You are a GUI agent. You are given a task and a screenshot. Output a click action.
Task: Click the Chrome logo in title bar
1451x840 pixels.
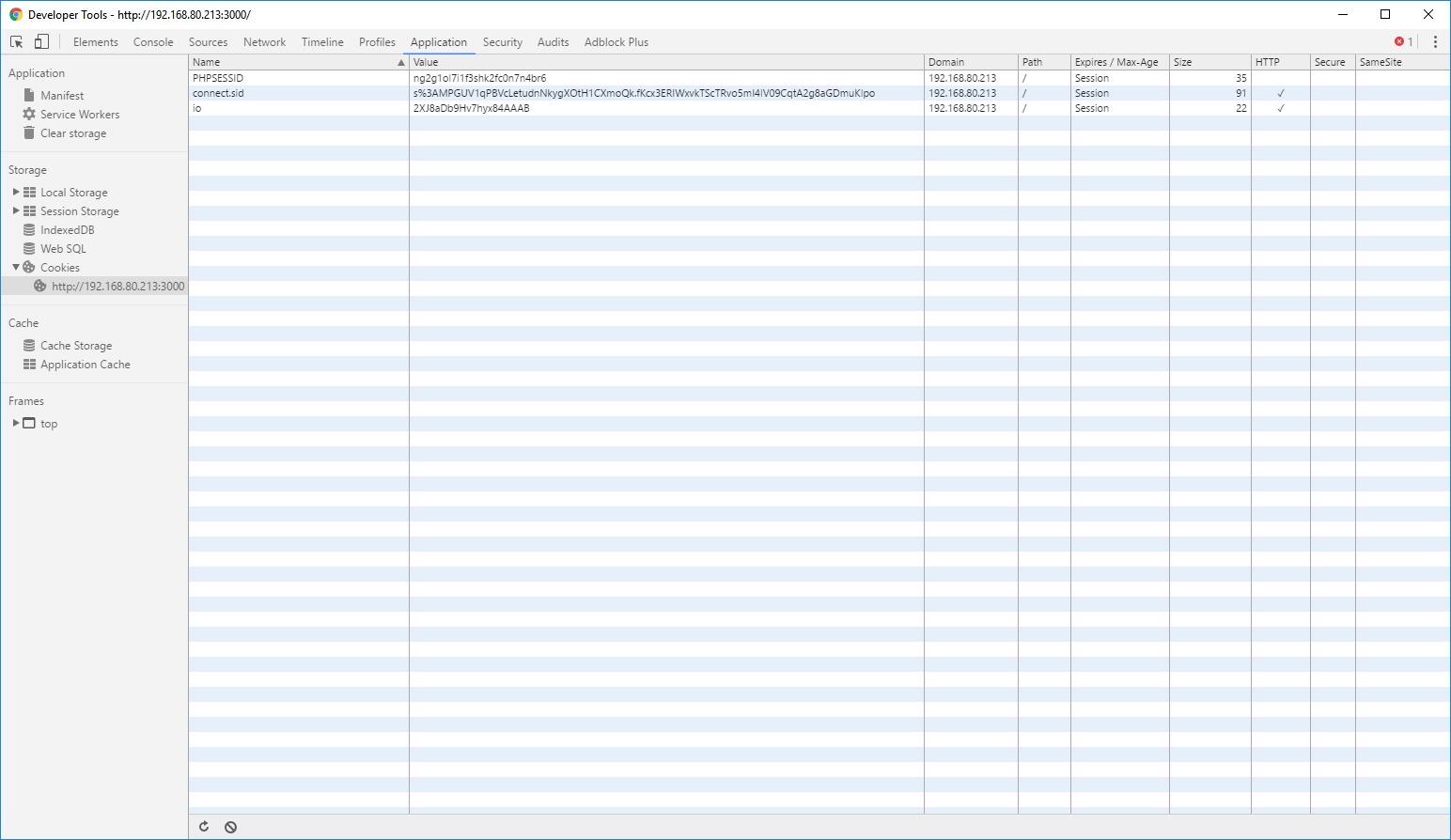pyautogui.click(x=16, y=14)
